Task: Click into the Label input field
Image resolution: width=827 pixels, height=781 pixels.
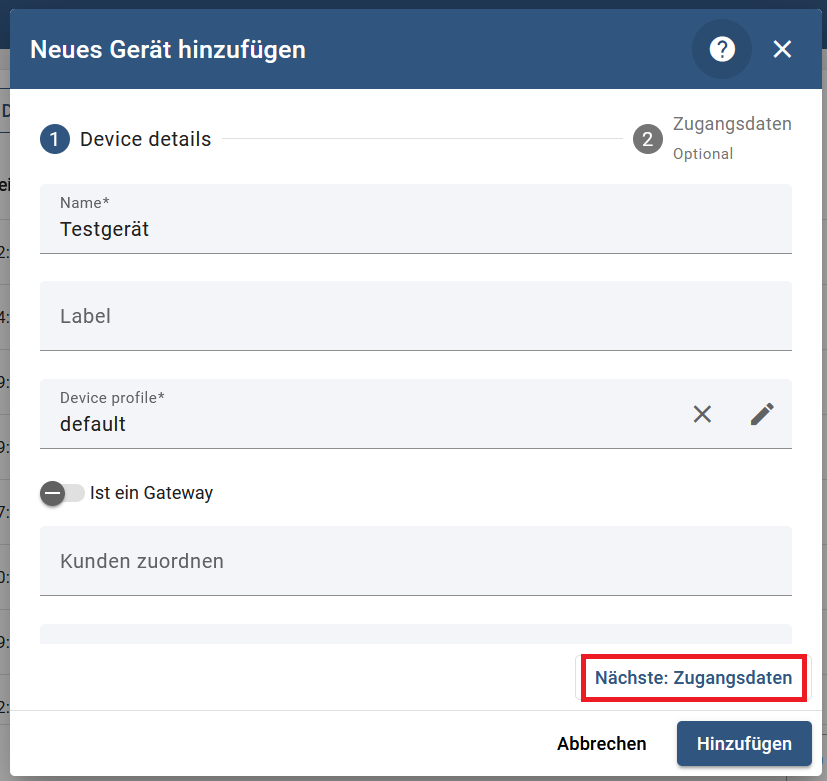Action: tap(415, 317)
